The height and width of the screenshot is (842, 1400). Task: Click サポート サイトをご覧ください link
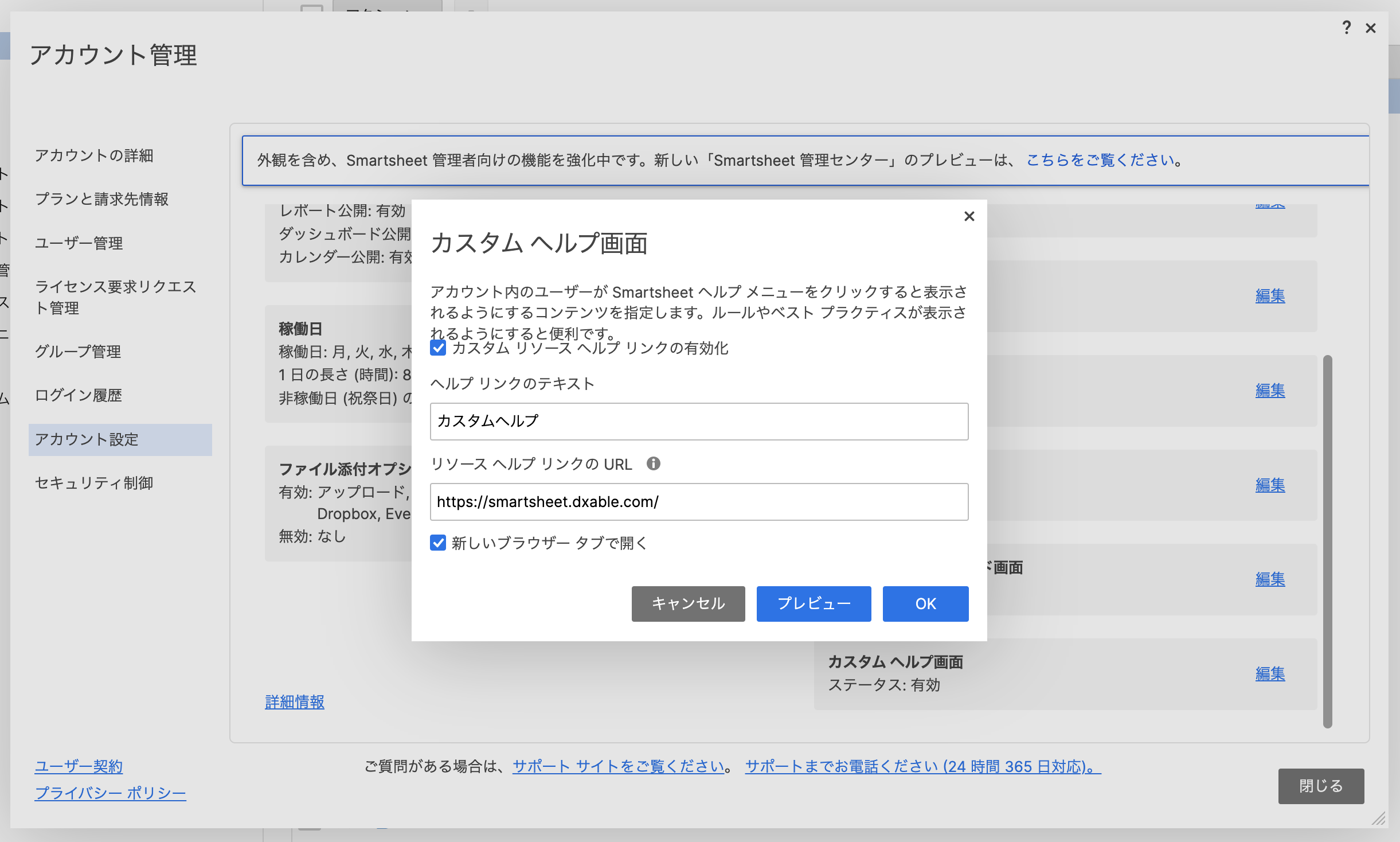tap(619, 766)
